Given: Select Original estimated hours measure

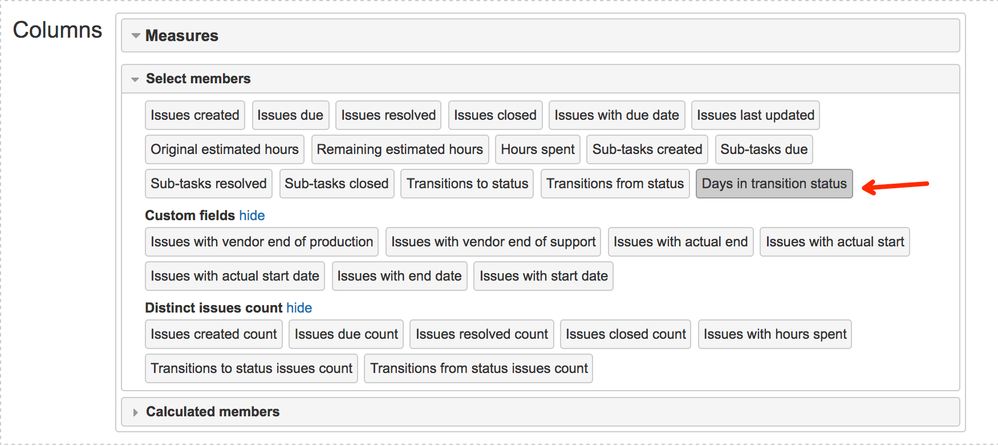Looking at the screenshot, I should (x=225, y=150).
